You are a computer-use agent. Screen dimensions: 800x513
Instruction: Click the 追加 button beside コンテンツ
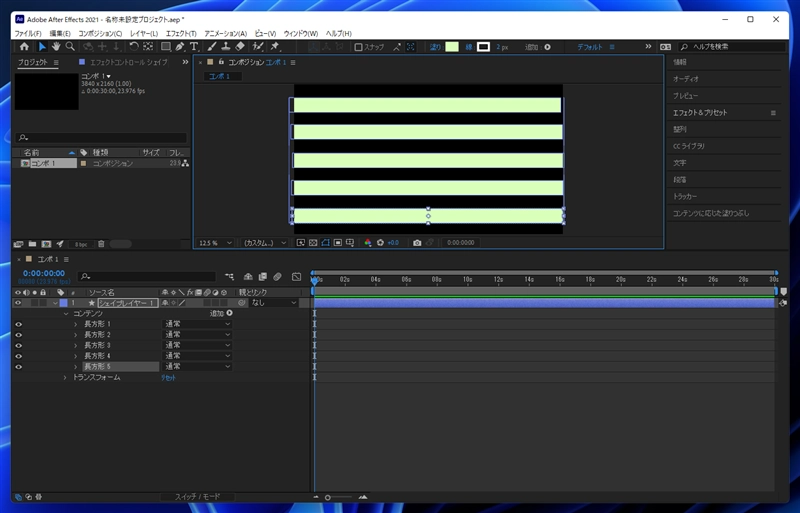(229, 313)
